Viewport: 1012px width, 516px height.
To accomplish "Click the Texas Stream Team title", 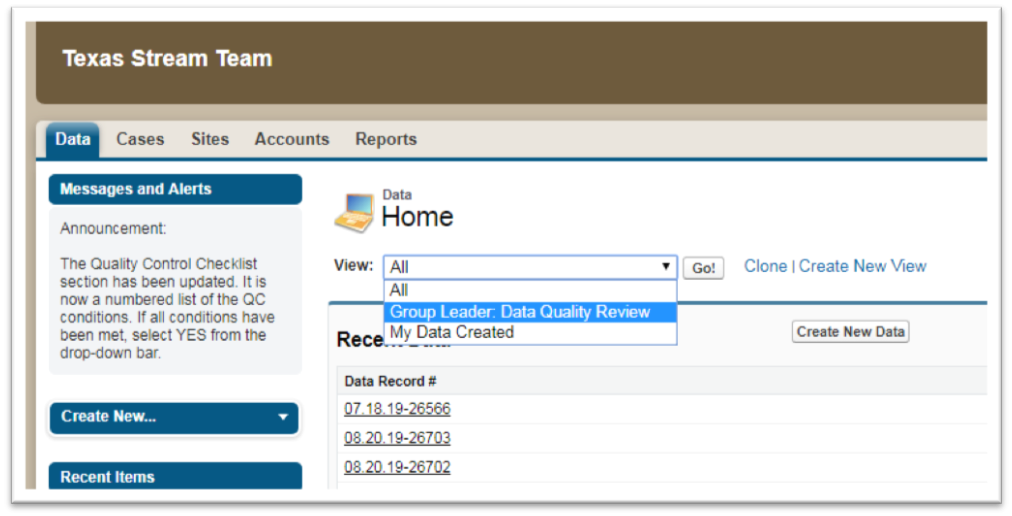I will 167,58.
